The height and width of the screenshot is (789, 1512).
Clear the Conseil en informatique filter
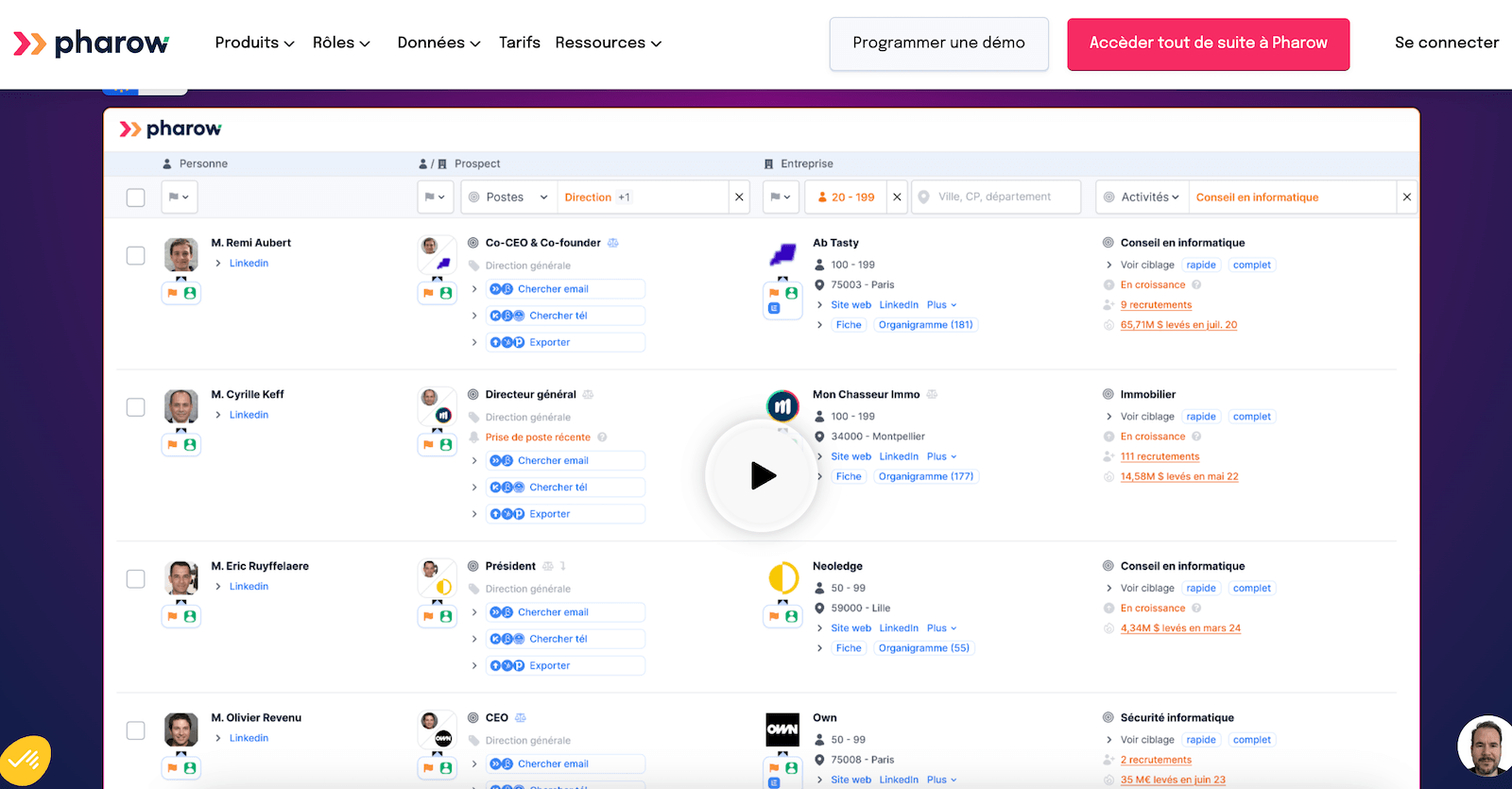[1407, 197]
